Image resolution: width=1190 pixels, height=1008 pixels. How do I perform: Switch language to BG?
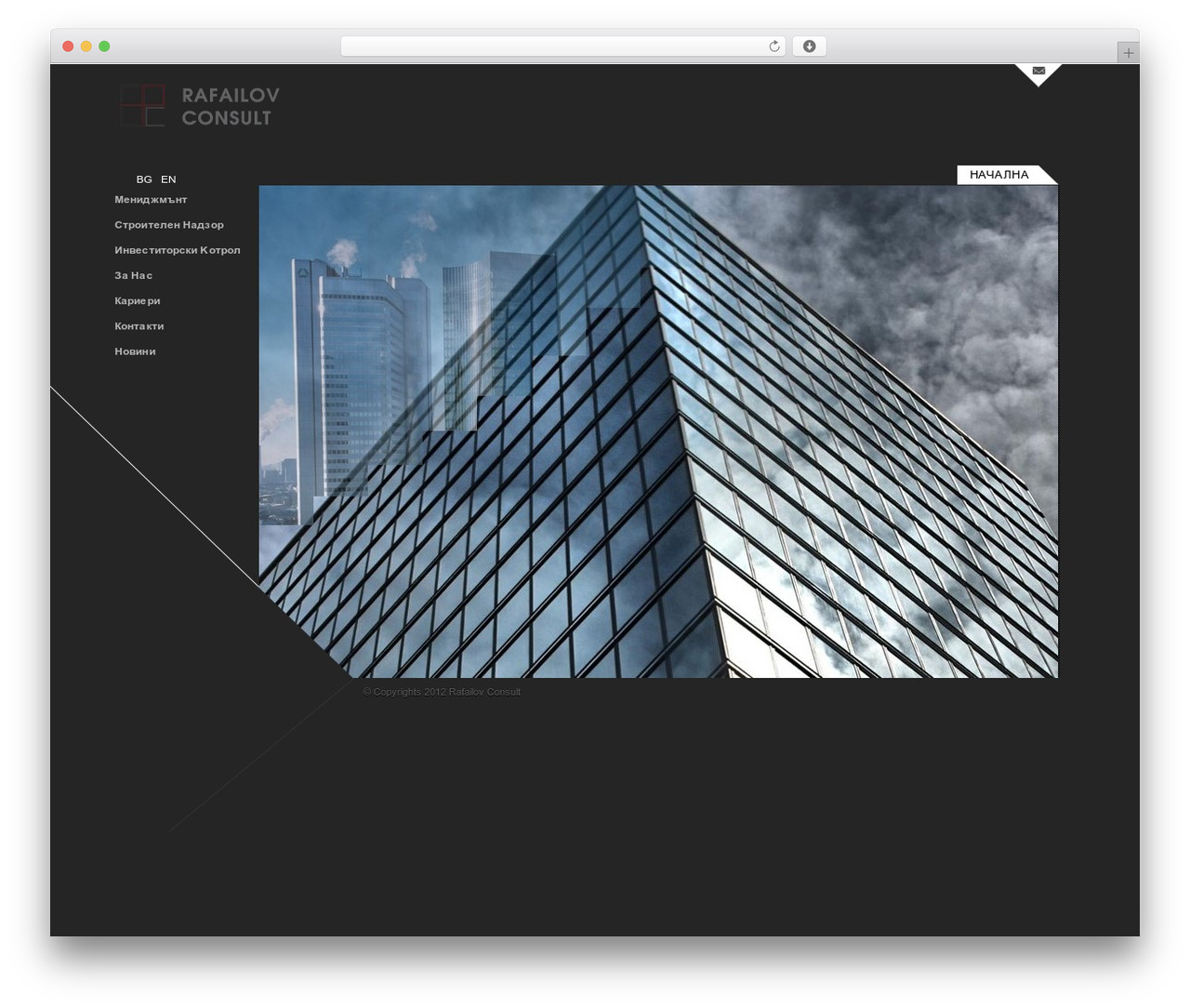144,179
